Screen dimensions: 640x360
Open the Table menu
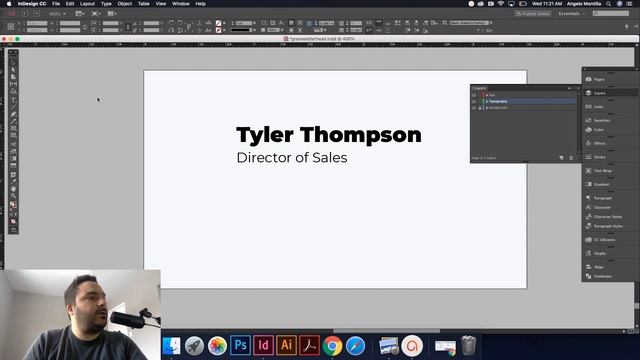(144, 4)
